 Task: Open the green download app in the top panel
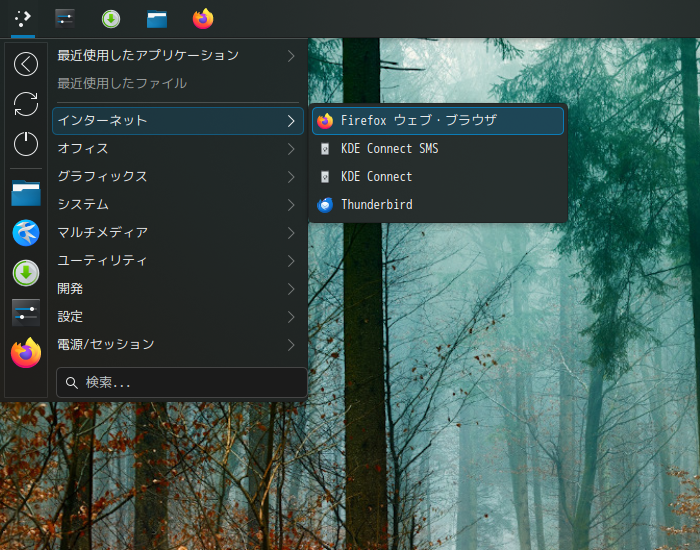pos(111,19)
